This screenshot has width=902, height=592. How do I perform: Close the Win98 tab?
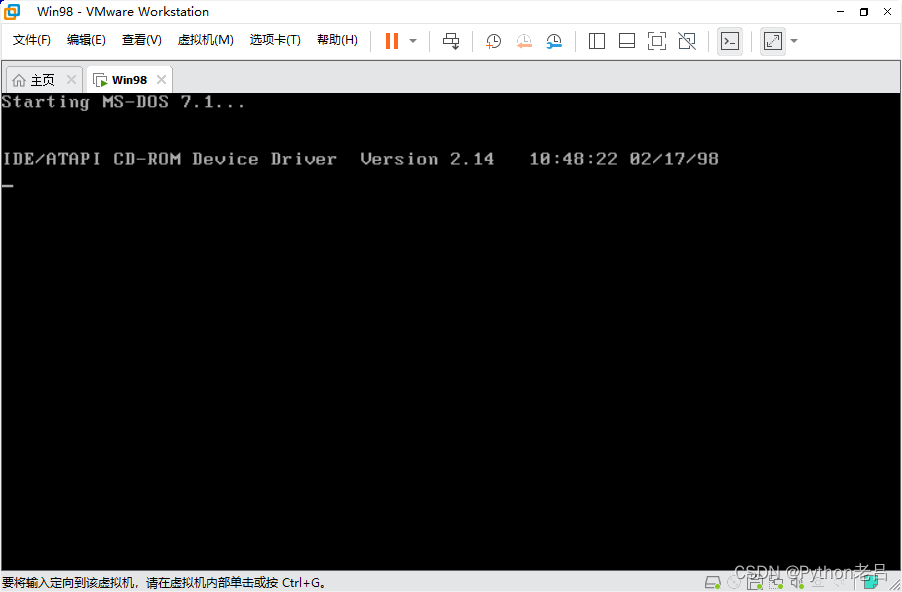(x=162, y=79)
